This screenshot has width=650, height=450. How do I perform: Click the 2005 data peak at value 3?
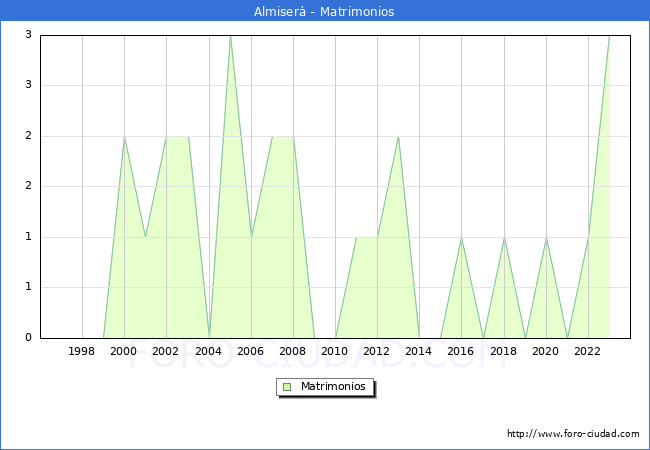point(230,36)
